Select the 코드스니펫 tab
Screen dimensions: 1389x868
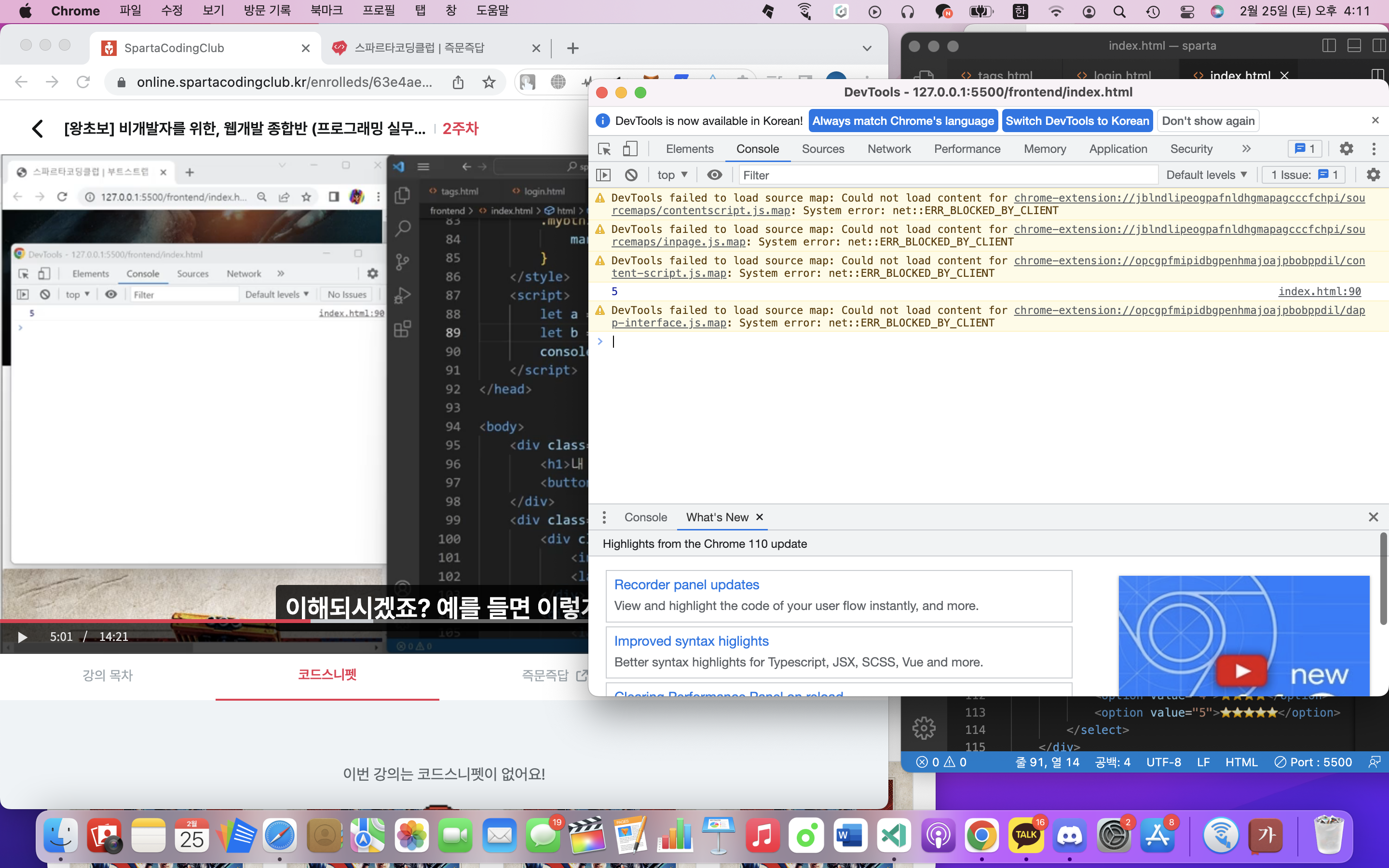(327, 675)
